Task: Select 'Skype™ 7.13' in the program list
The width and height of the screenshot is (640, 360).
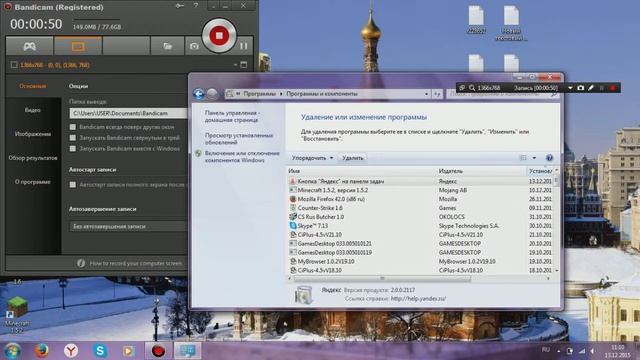Action: point(420,226)
